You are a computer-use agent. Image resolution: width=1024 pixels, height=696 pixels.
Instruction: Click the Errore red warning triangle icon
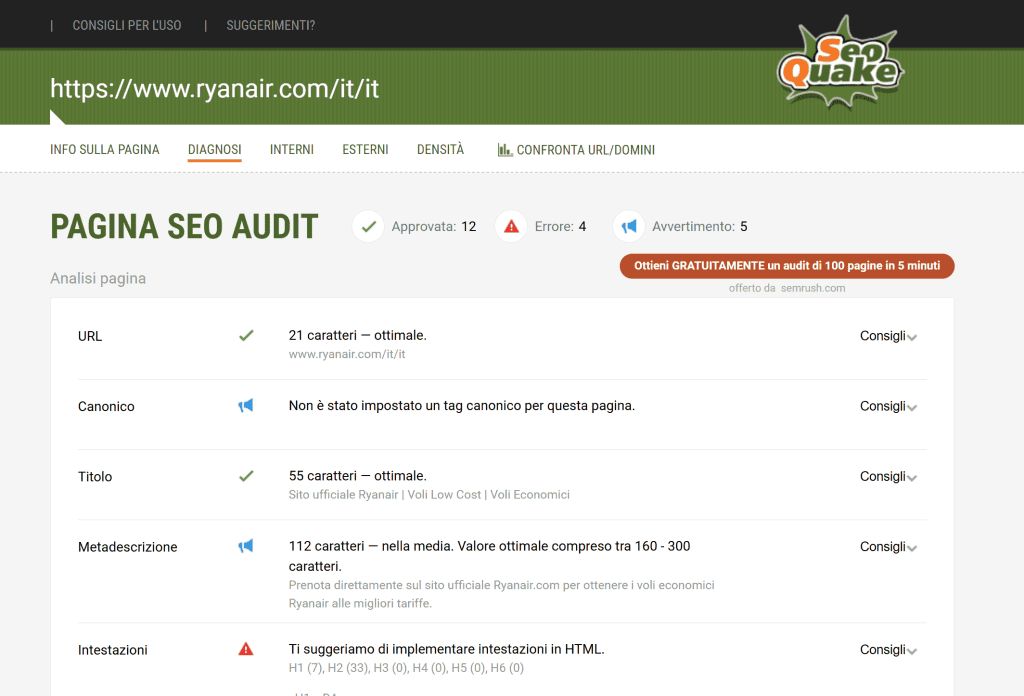point(511,227)
